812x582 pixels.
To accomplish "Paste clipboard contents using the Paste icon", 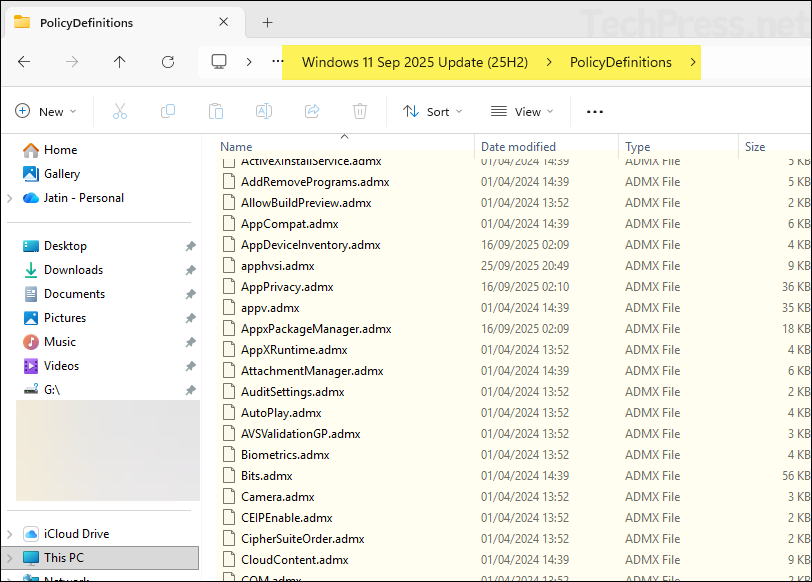I will tap(215, 111).
